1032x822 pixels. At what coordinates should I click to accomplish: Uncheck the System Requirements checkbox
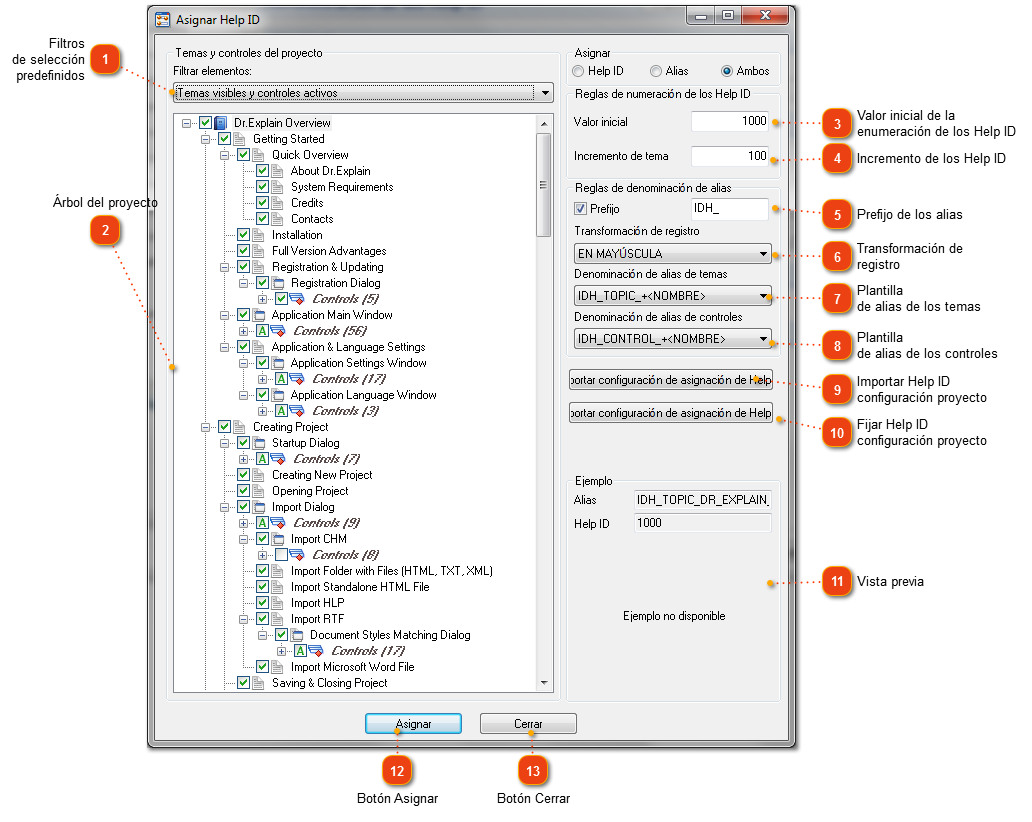(x=263, y=187)
